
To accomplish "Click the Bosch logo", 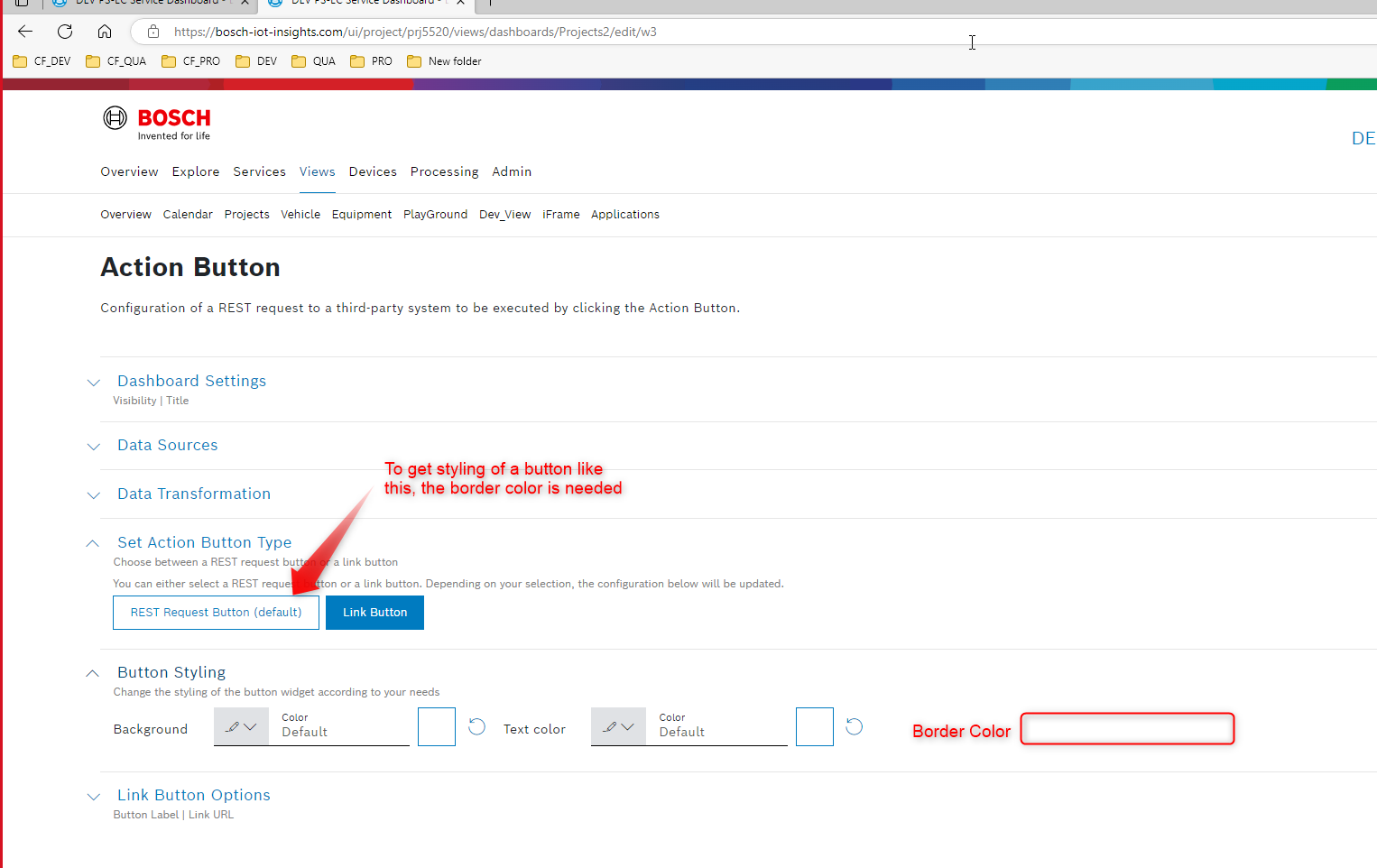I will tap(157, 123).
